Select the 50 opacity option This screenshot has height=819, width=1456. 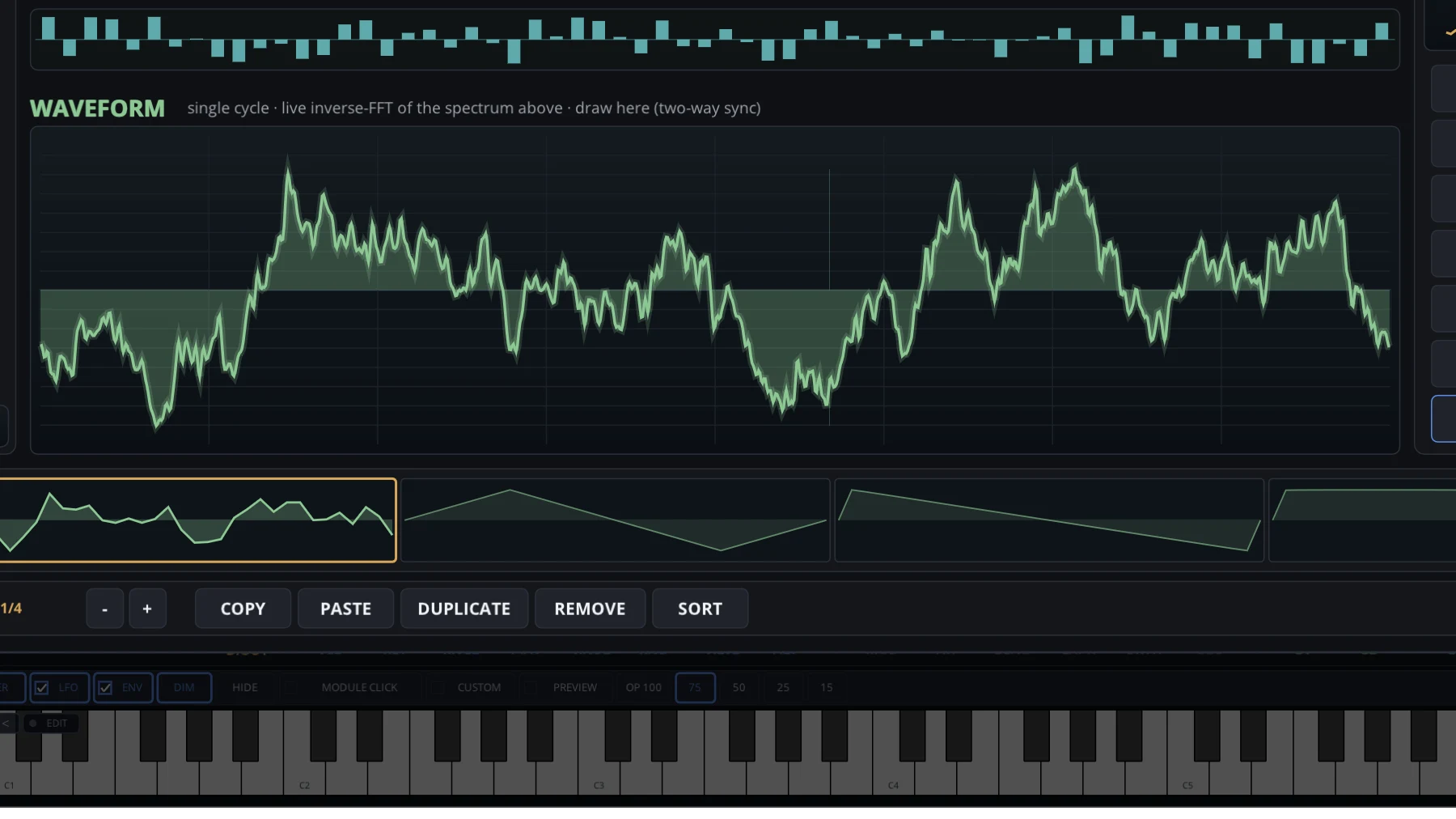tap(739, 688)
